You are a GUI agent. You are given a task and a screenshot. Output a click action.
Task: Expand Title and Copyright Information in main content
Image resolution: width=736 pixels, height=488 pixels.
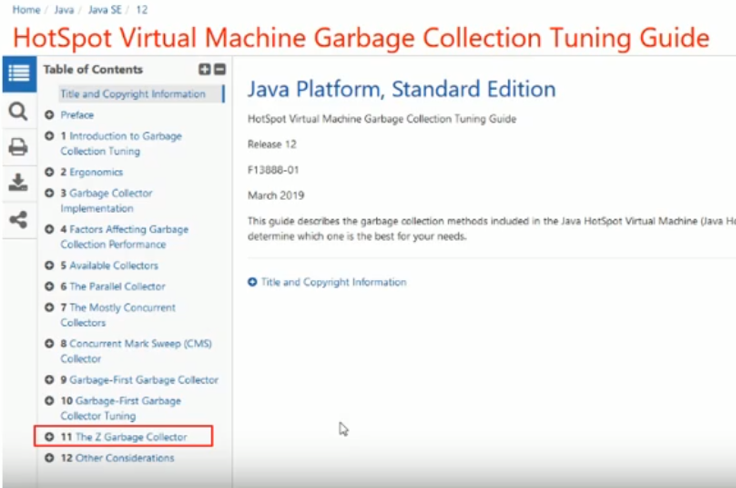click(x=253, y=282)
